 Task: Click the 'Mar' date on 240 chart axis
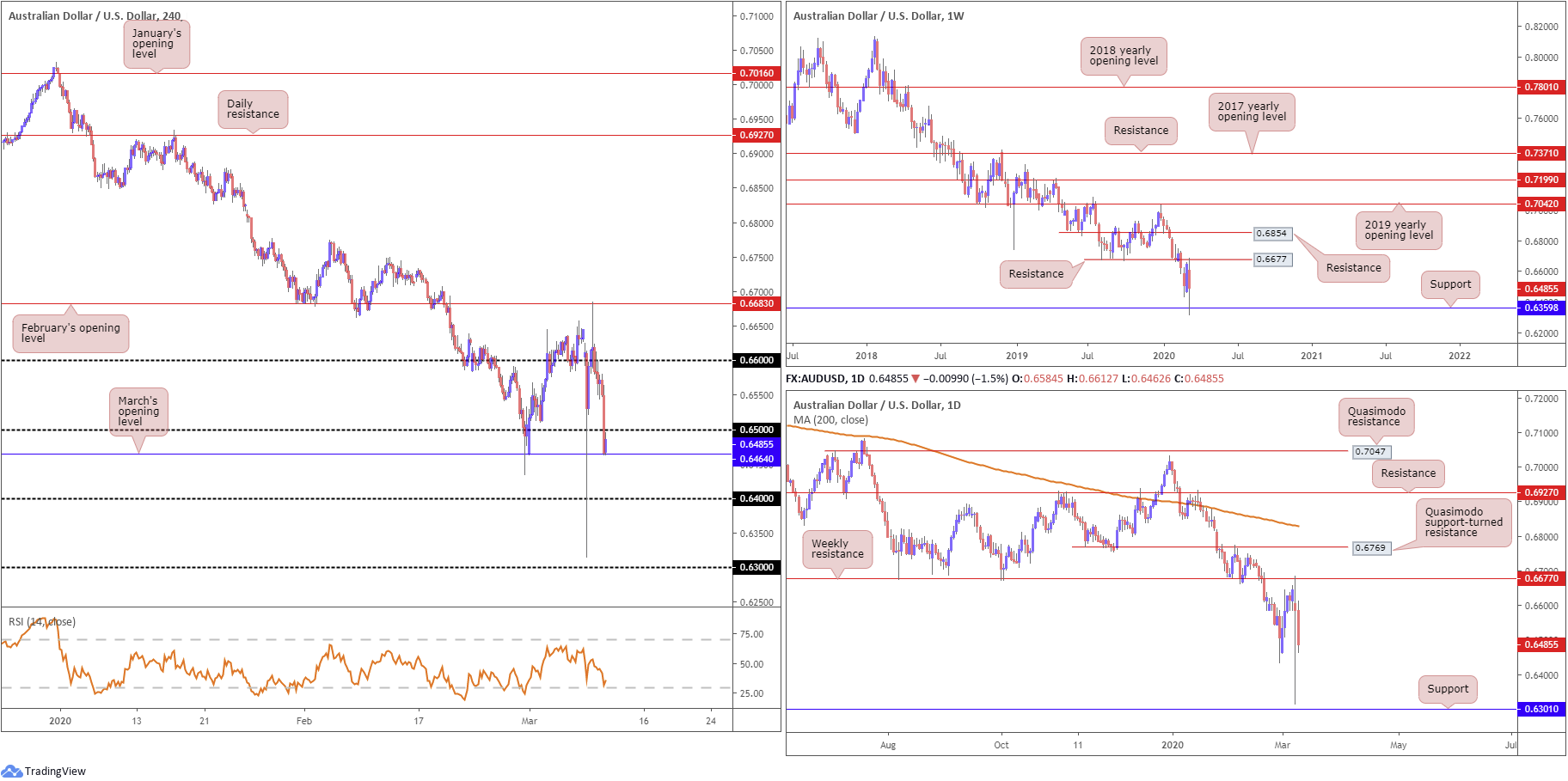click(530, 721)
